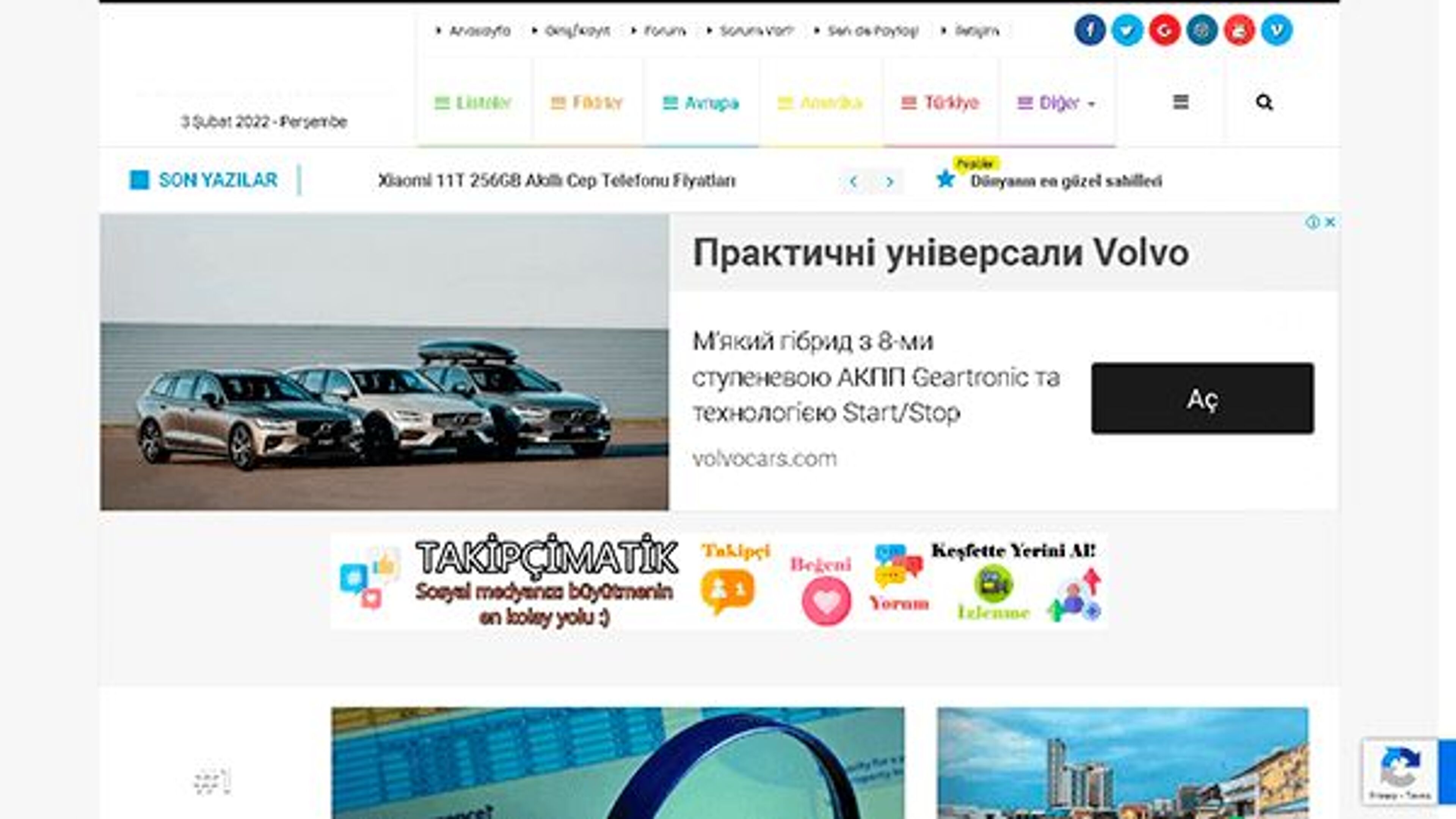The image size is (1456, 819).
Task: Open the Facebook social icon
Action: (1089, 30)
